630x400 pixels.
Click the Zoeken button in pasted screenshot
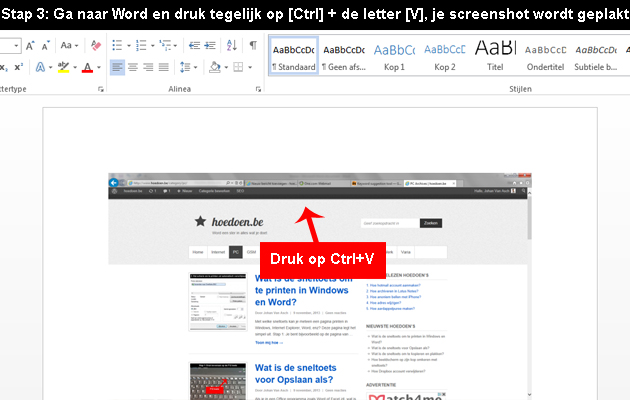pos(431,223)
